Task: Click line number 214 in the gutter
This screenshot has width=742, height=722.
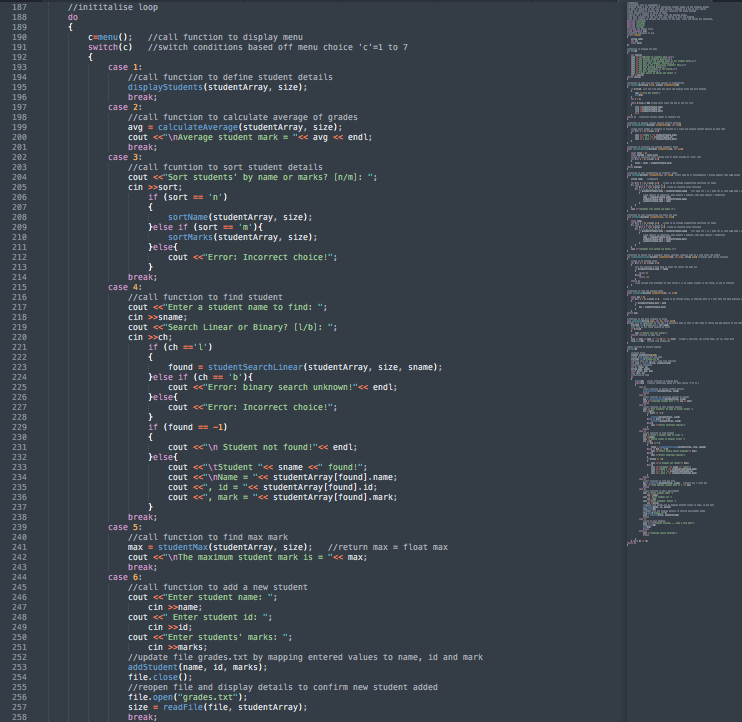Action: 19,277
